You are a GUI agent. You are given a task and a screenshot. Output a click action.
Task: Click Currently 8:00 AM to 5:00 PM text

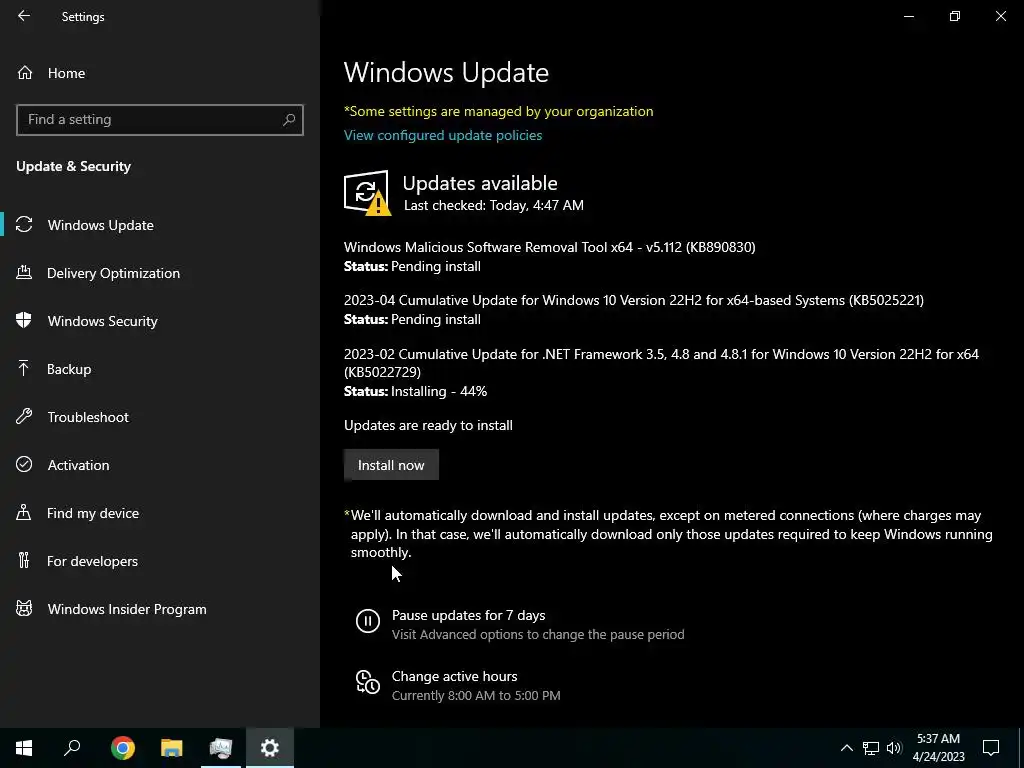pyautogui.click(x=476, y=696)
